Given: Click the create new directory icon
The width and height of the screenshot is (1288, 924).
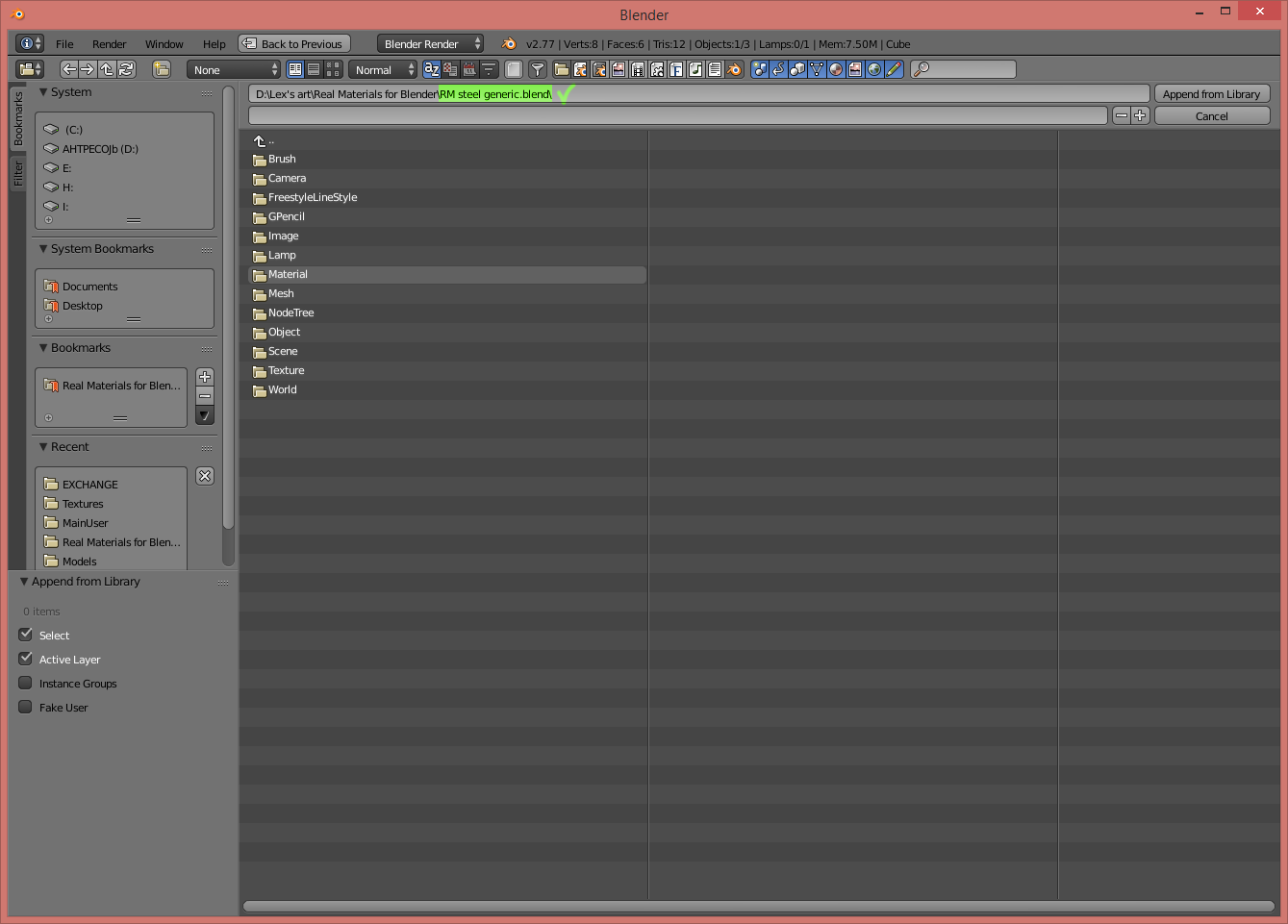Looking at the screenshot, I should point(162,69).
